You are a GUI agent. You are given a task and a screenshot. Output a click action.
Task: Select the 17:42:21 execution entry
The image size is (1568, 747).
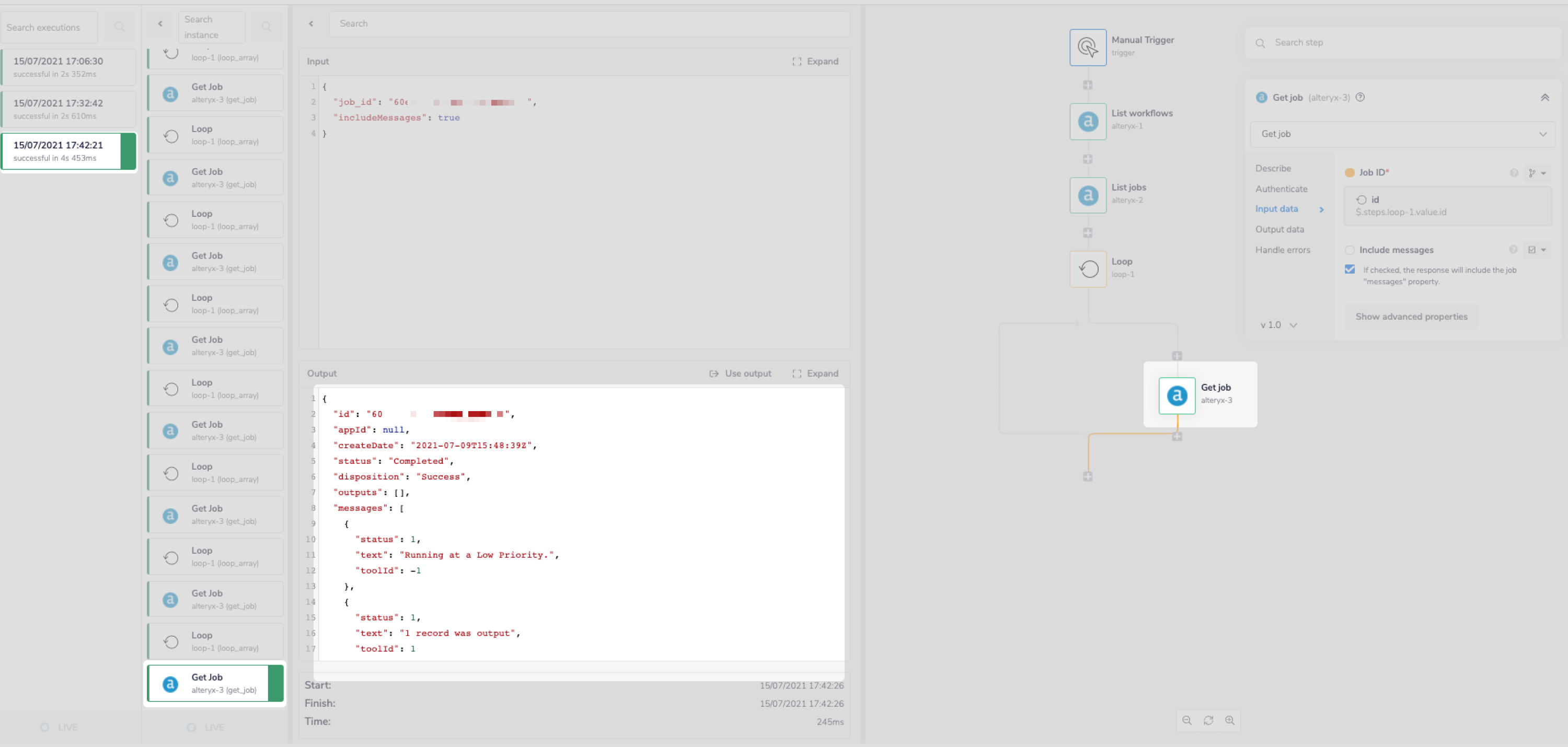tap(67, 151)
